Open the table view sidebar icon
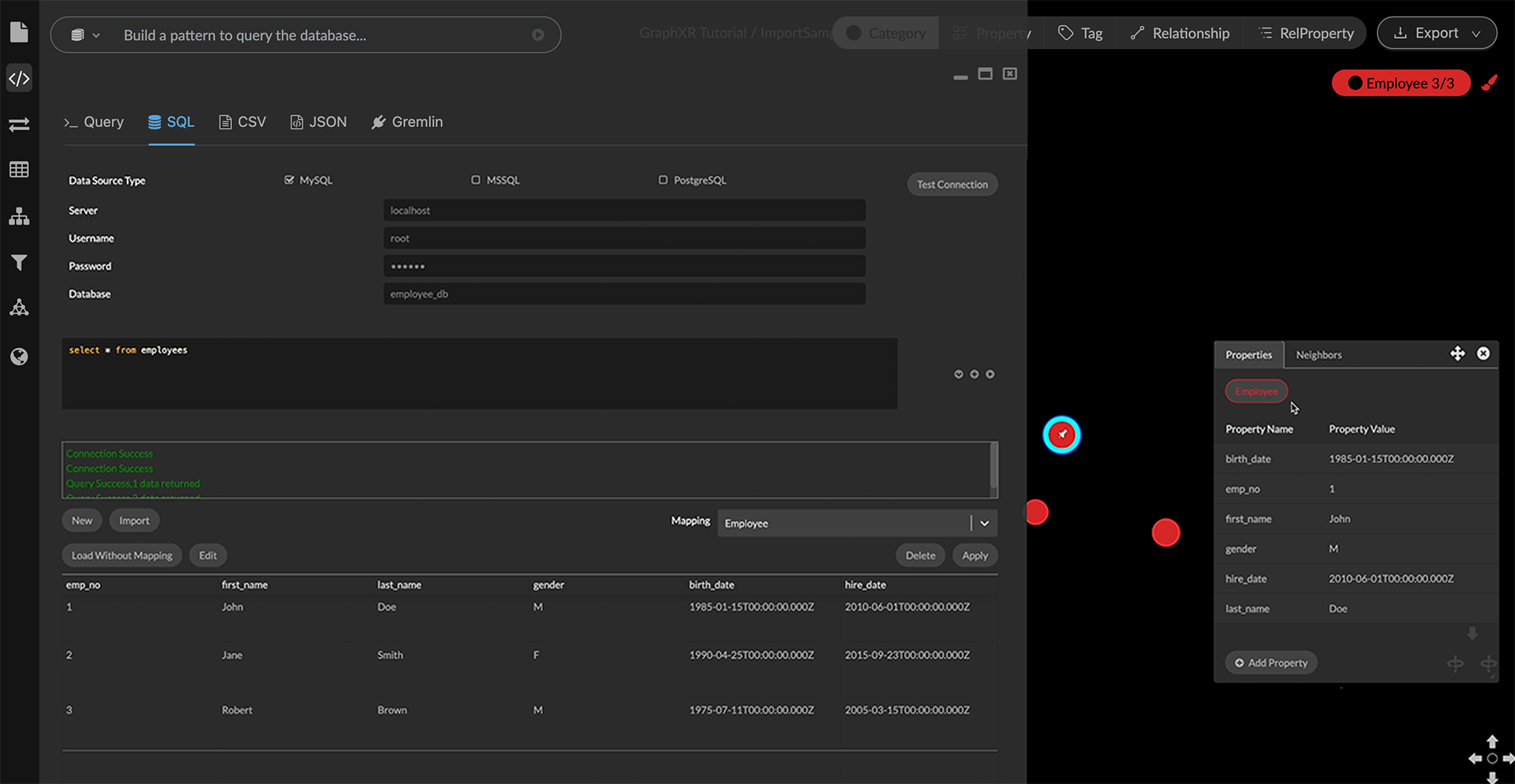 point(19,170)
